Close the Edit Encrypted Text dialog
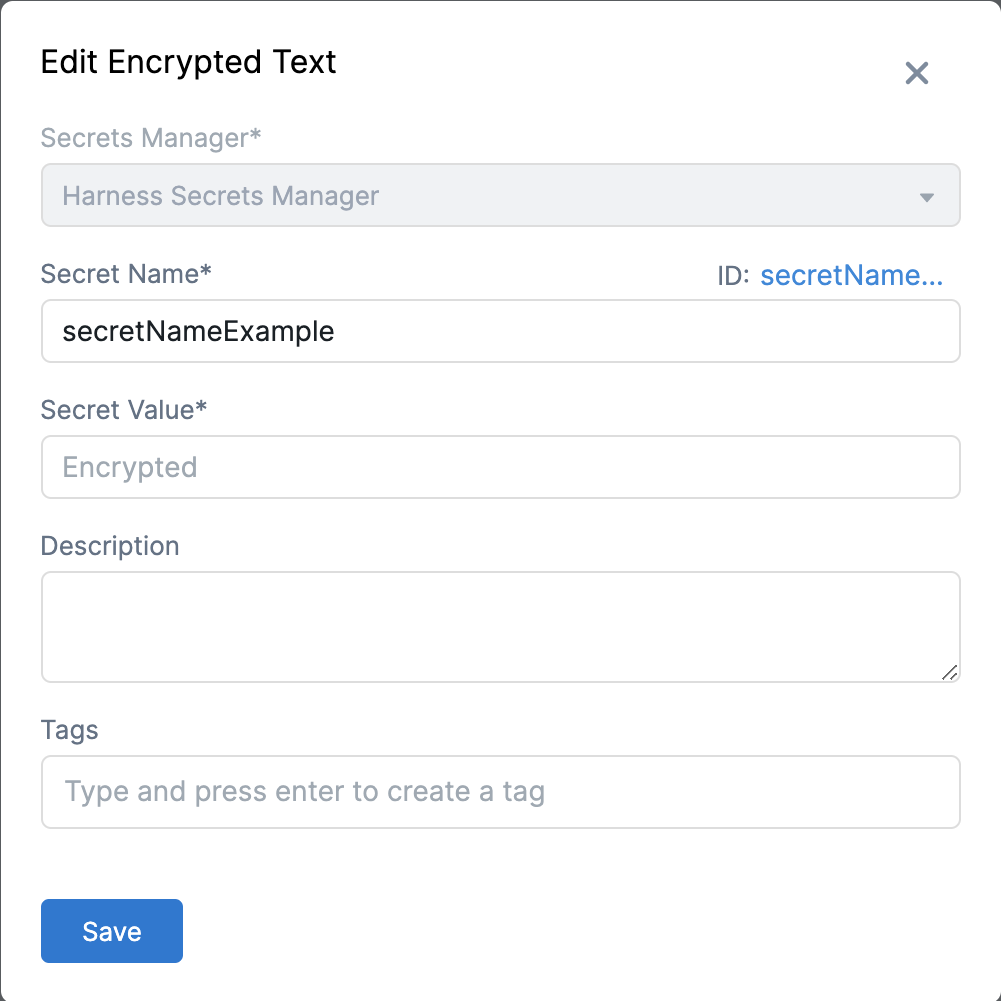This screenshot has height=1001, width=1001. (916, 73)
